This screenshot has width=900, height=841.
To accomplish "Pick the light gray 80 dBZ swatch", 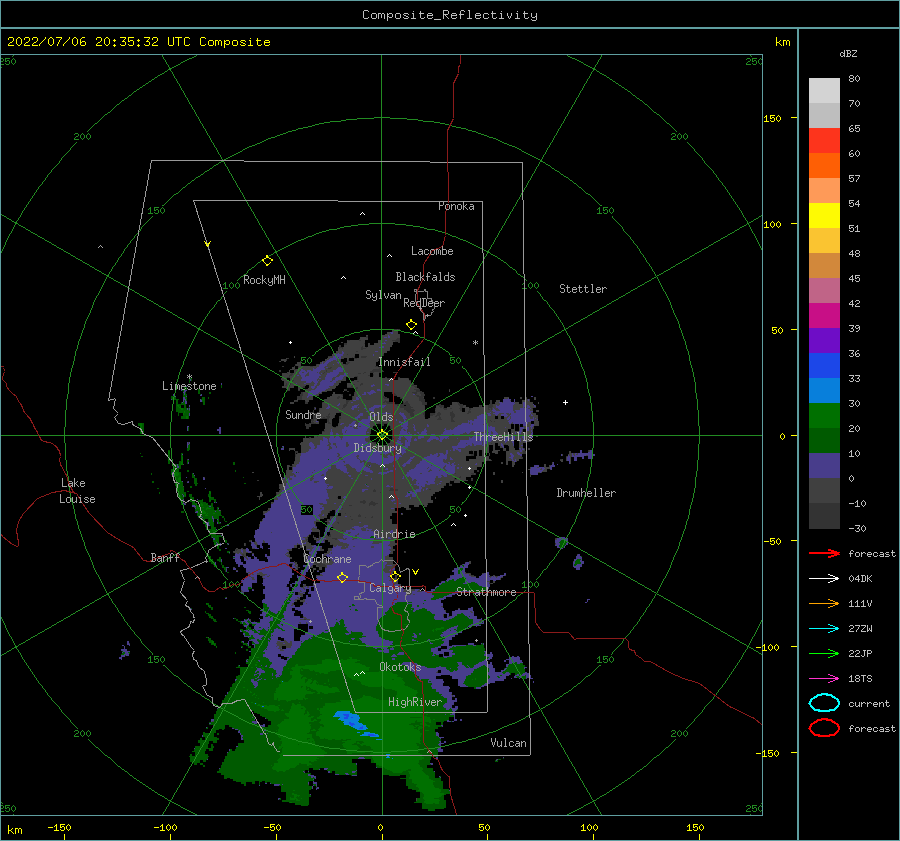I will pos(824,90).
